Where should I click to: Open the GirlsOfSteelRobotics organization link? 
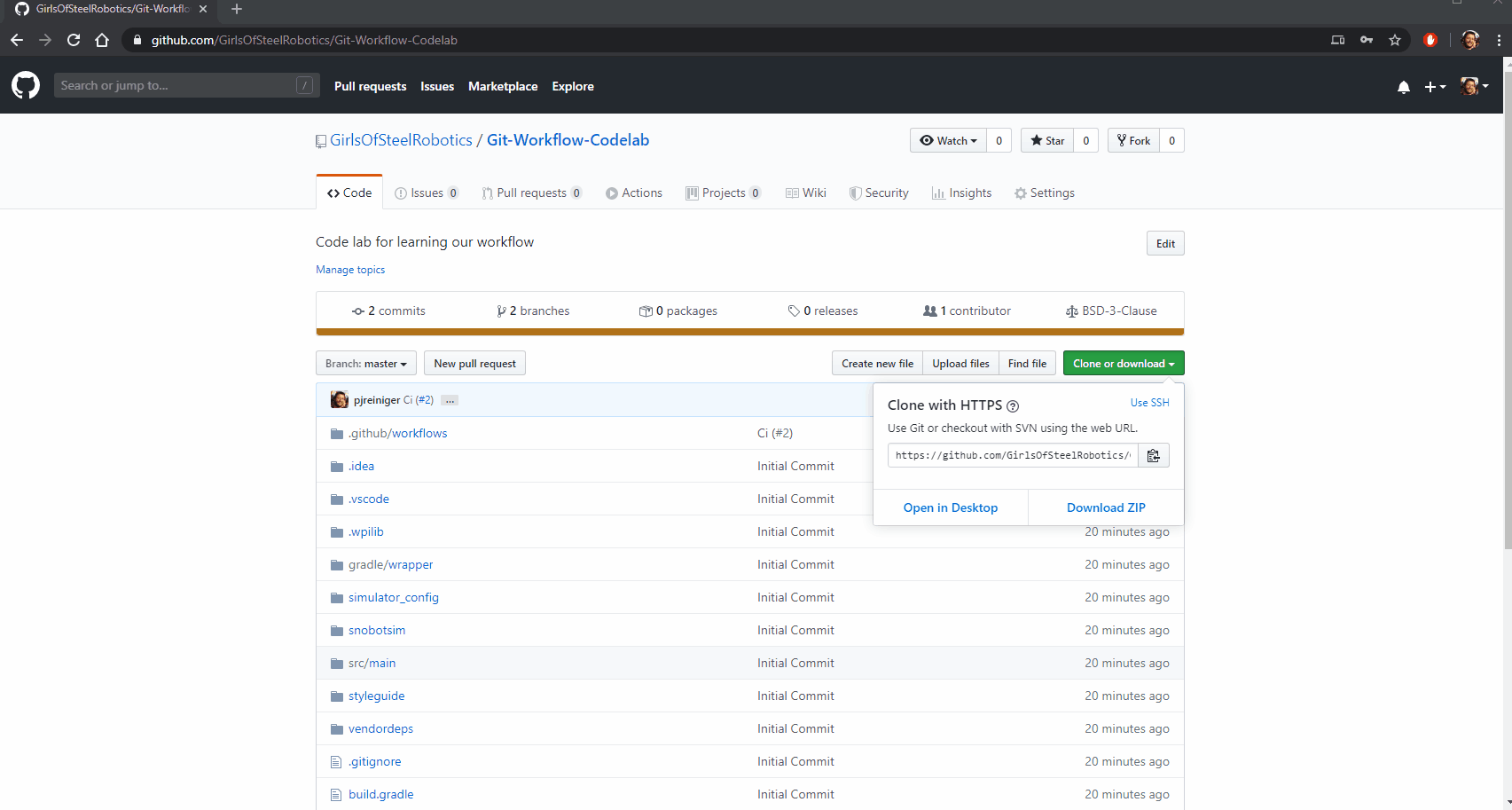click(x=401, y=140)
